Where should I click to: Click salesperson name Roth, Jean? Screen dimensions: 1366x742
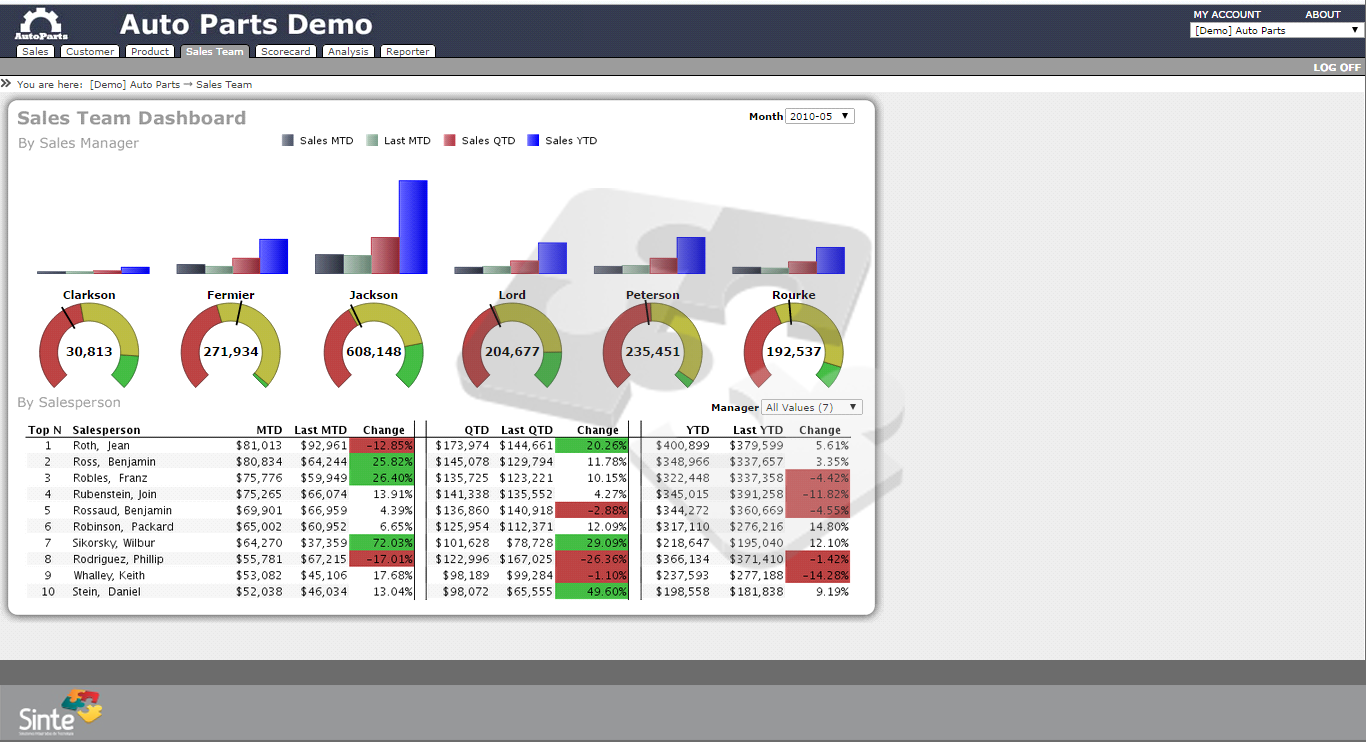point(101,446)
